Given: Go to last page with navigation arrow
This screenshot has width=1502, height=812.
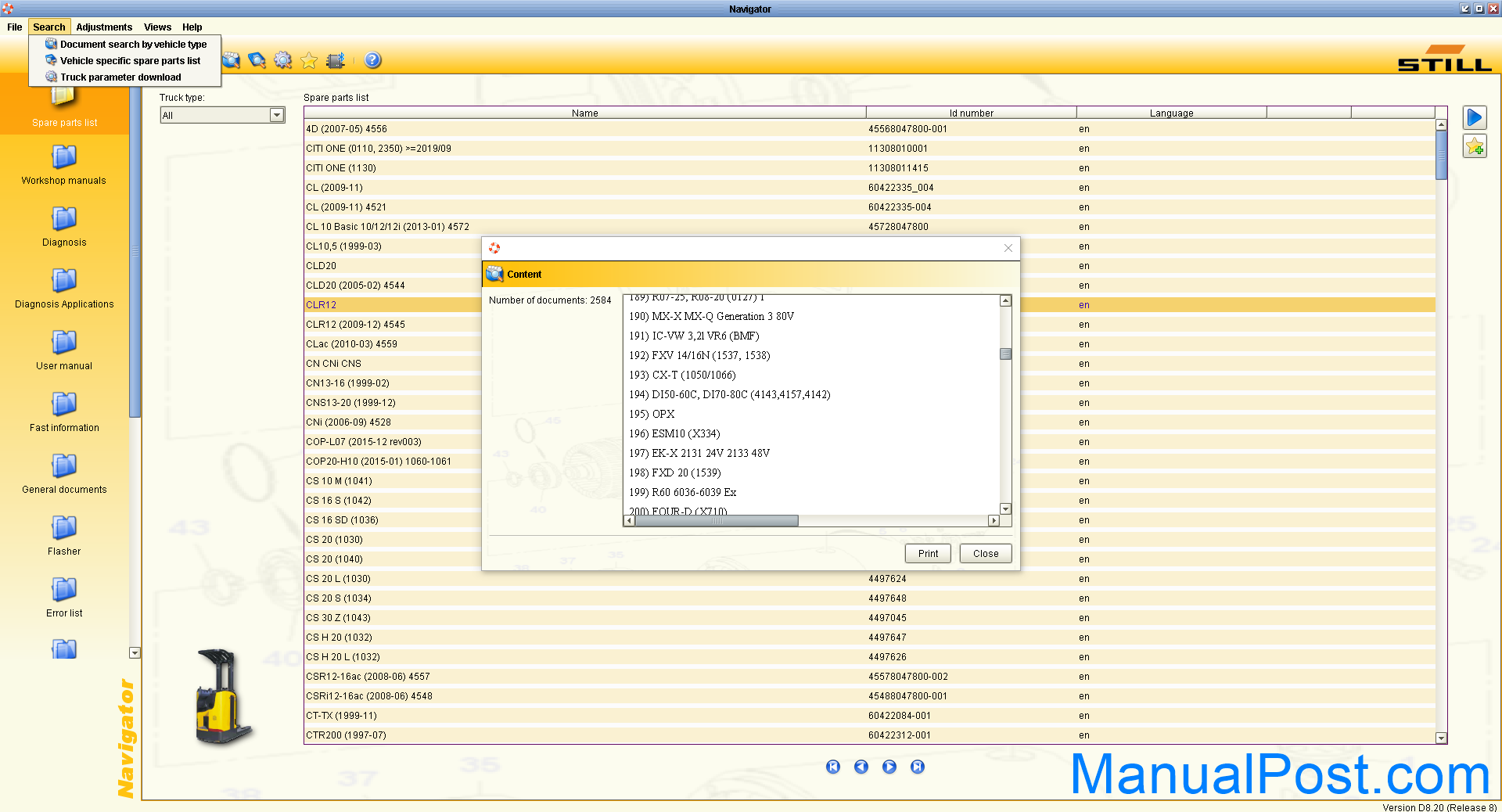Looking at the screenshot, I should point(918,767).
